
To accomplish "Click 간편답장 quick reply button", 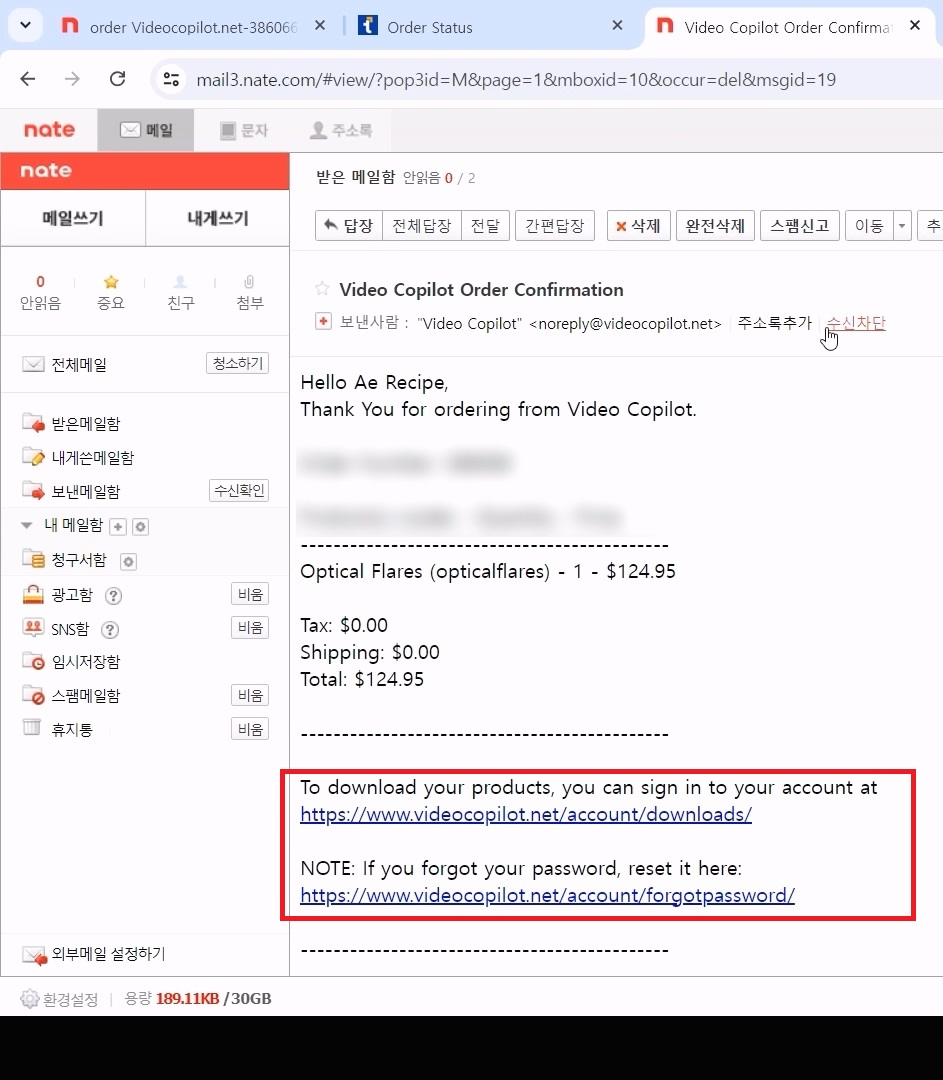I will pyautogui.click(x=555, y=225).
